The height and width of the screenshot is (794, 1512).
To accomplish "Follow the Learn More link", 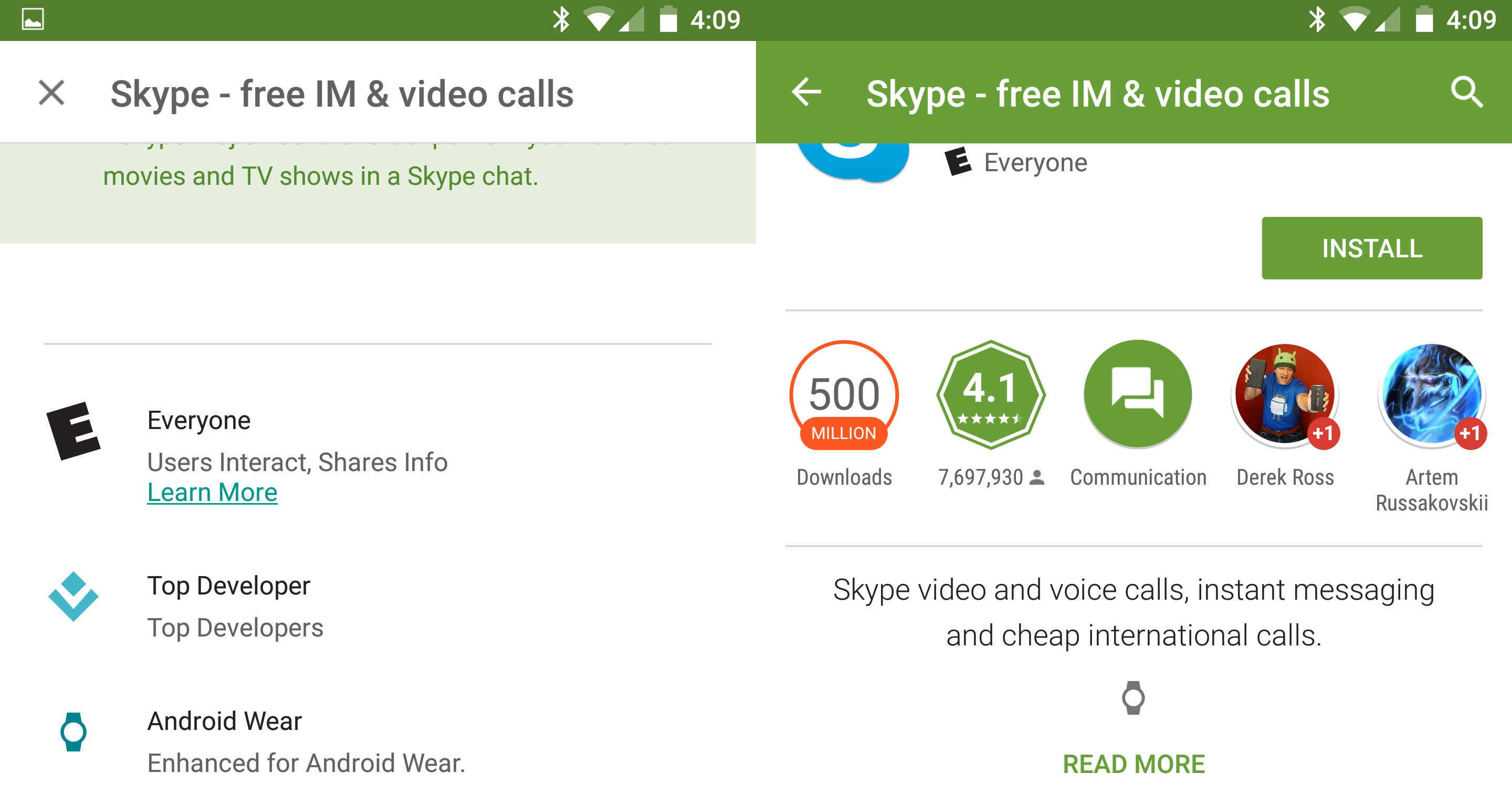I will pos(212,492).
